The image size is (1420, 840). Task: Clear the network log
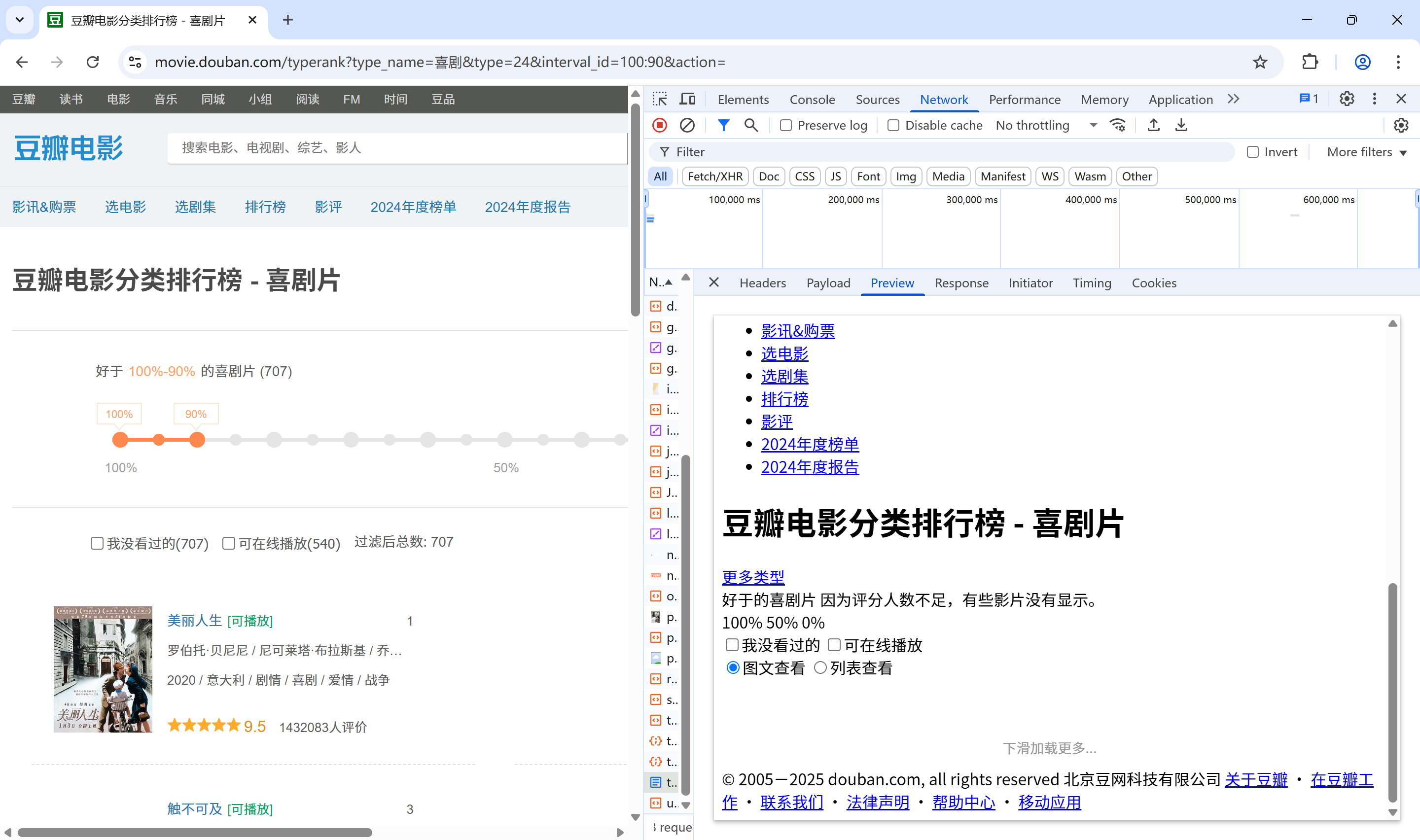687,125
